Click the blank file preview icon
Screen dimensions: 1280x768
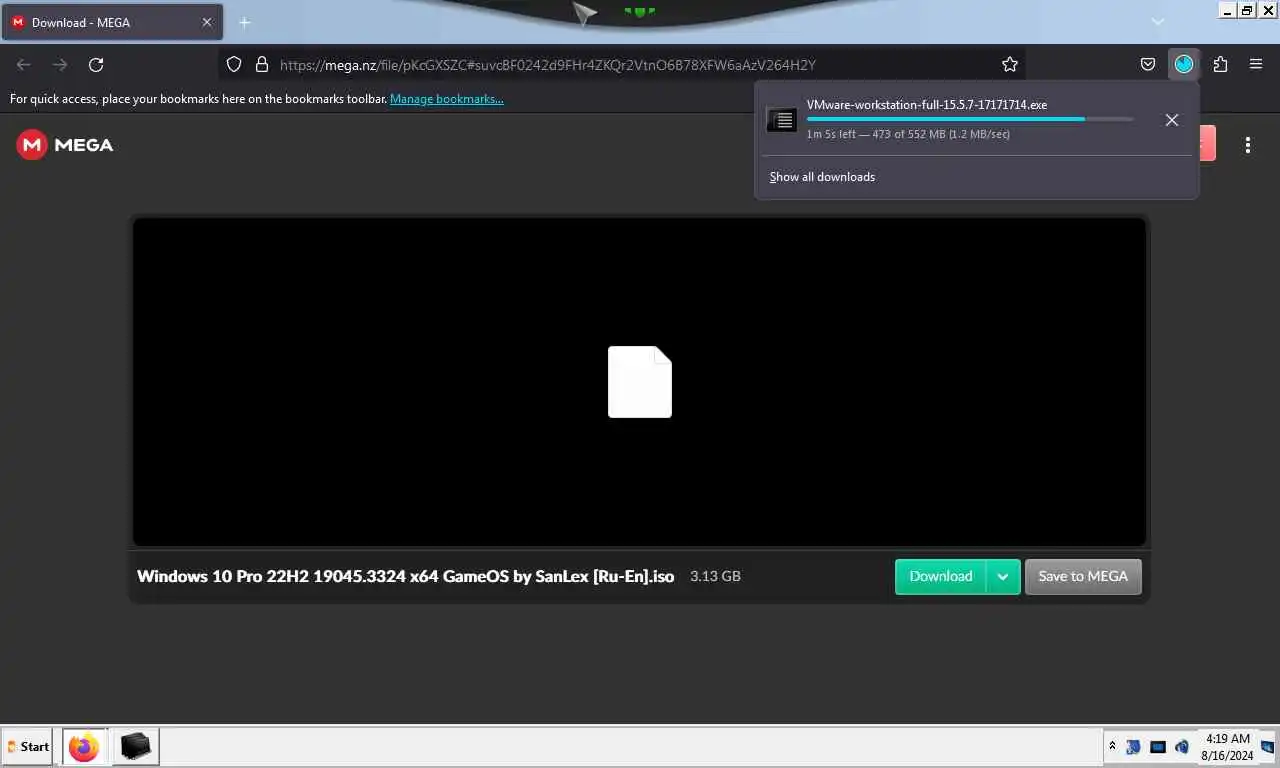tap(640, 382)
